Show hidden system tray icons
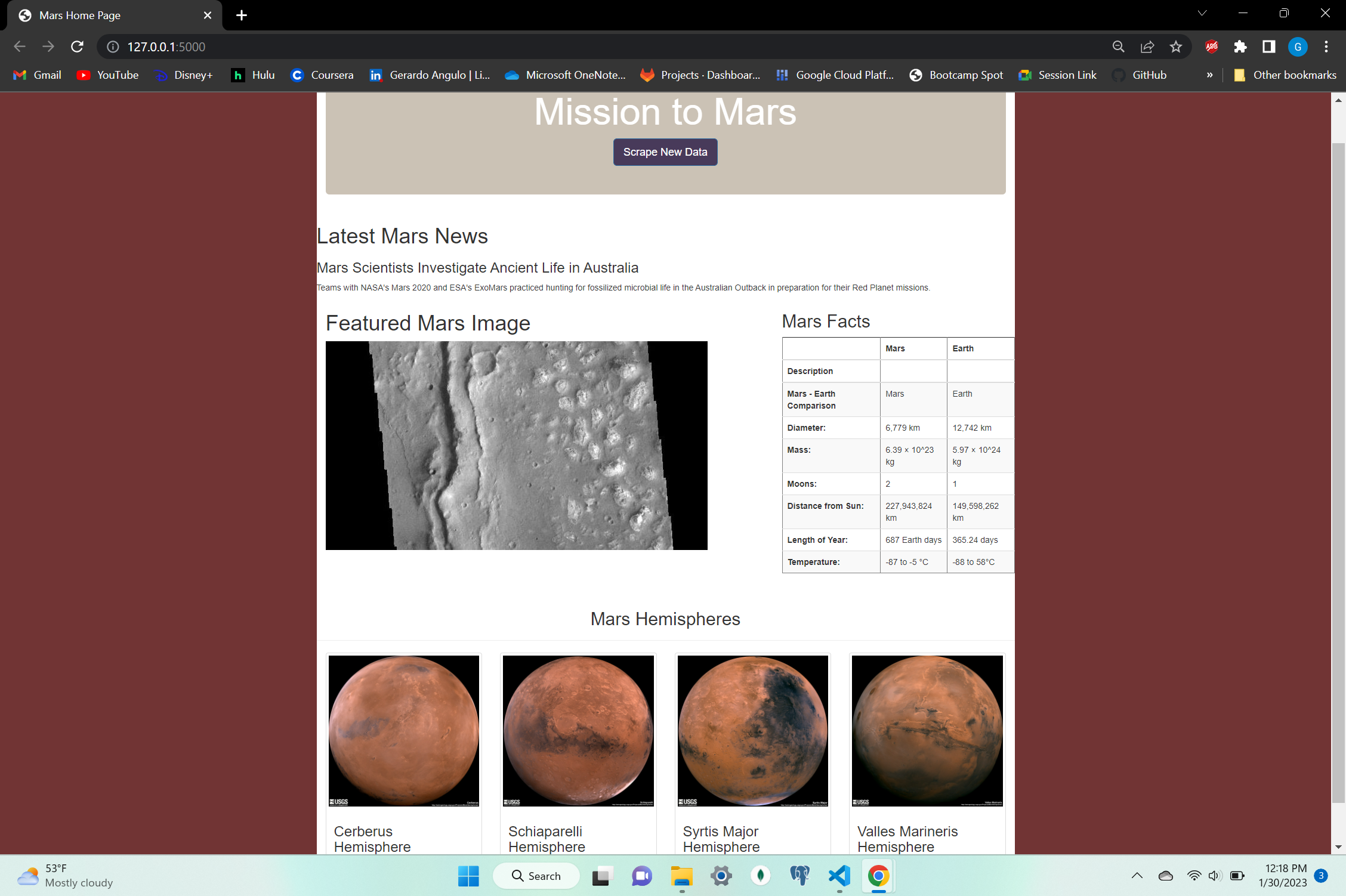Screen dimensions: 1346x896 [x=1136, y=876]
